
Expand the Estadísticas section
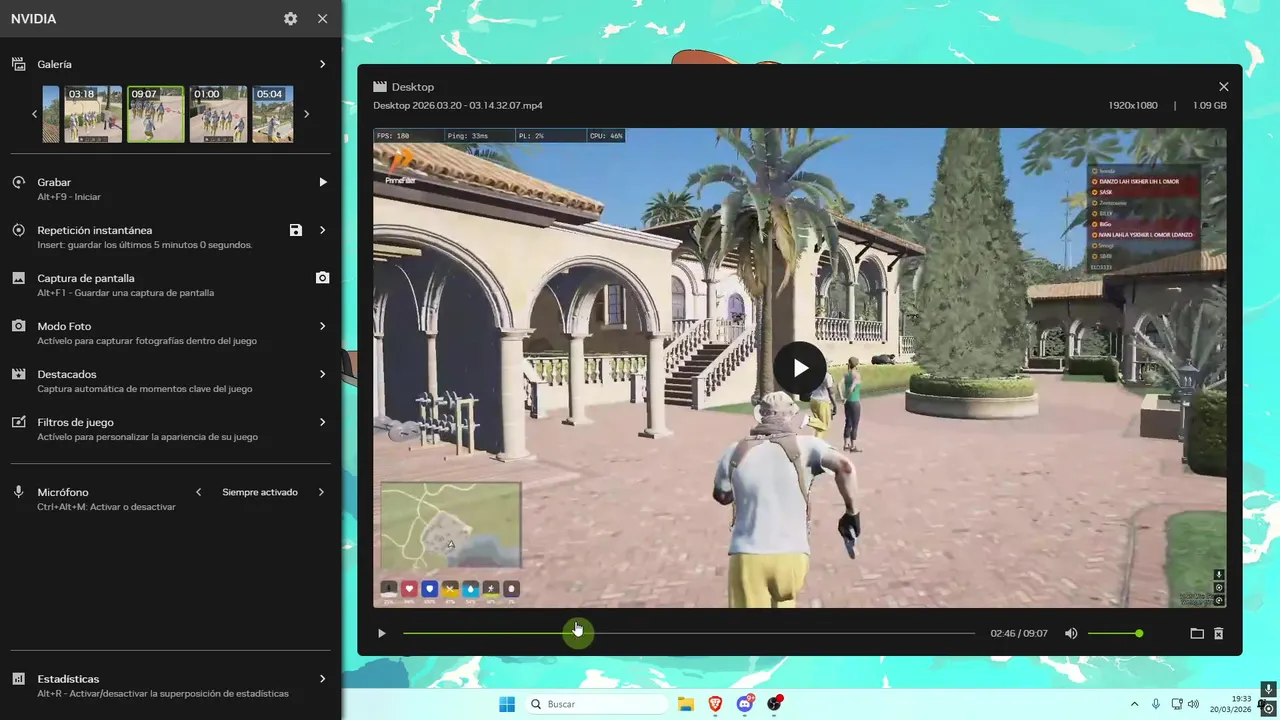coord(322,679)
